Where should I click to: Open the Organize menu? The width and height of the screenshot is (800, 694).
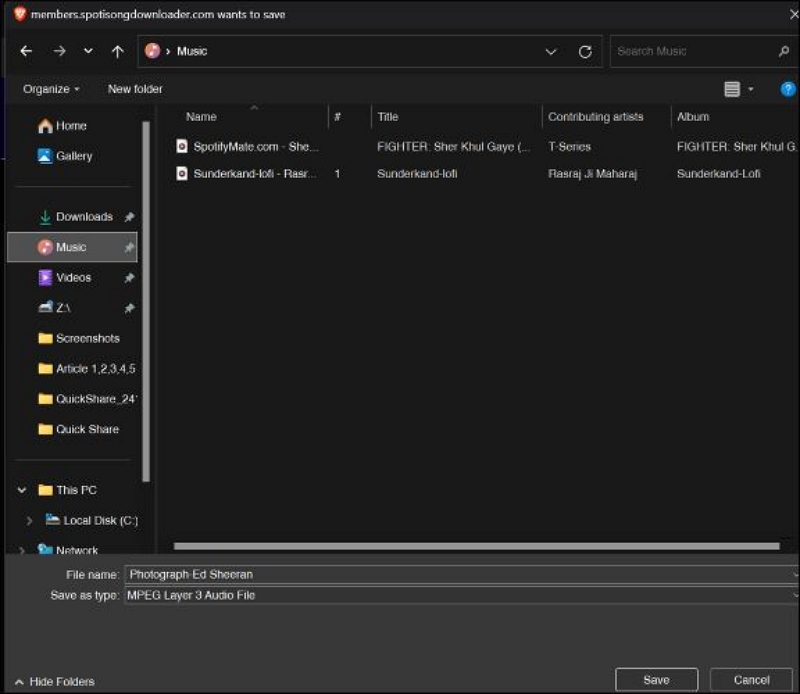tap(51, 89)
